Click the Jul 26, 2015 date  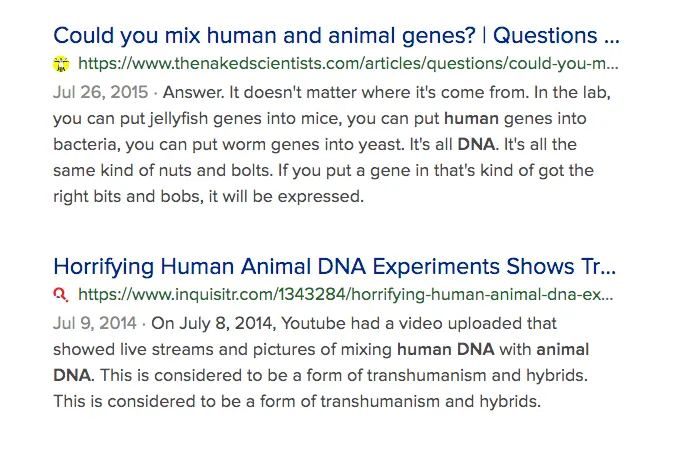100,92
